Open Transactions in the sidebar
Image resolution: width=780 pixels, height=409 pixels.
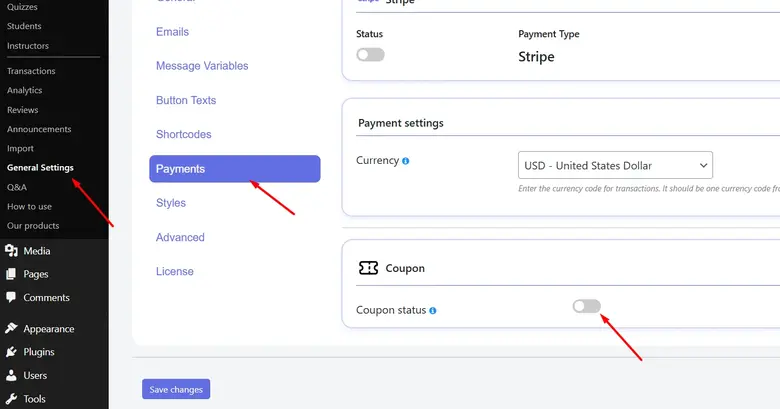pos(31,71)
